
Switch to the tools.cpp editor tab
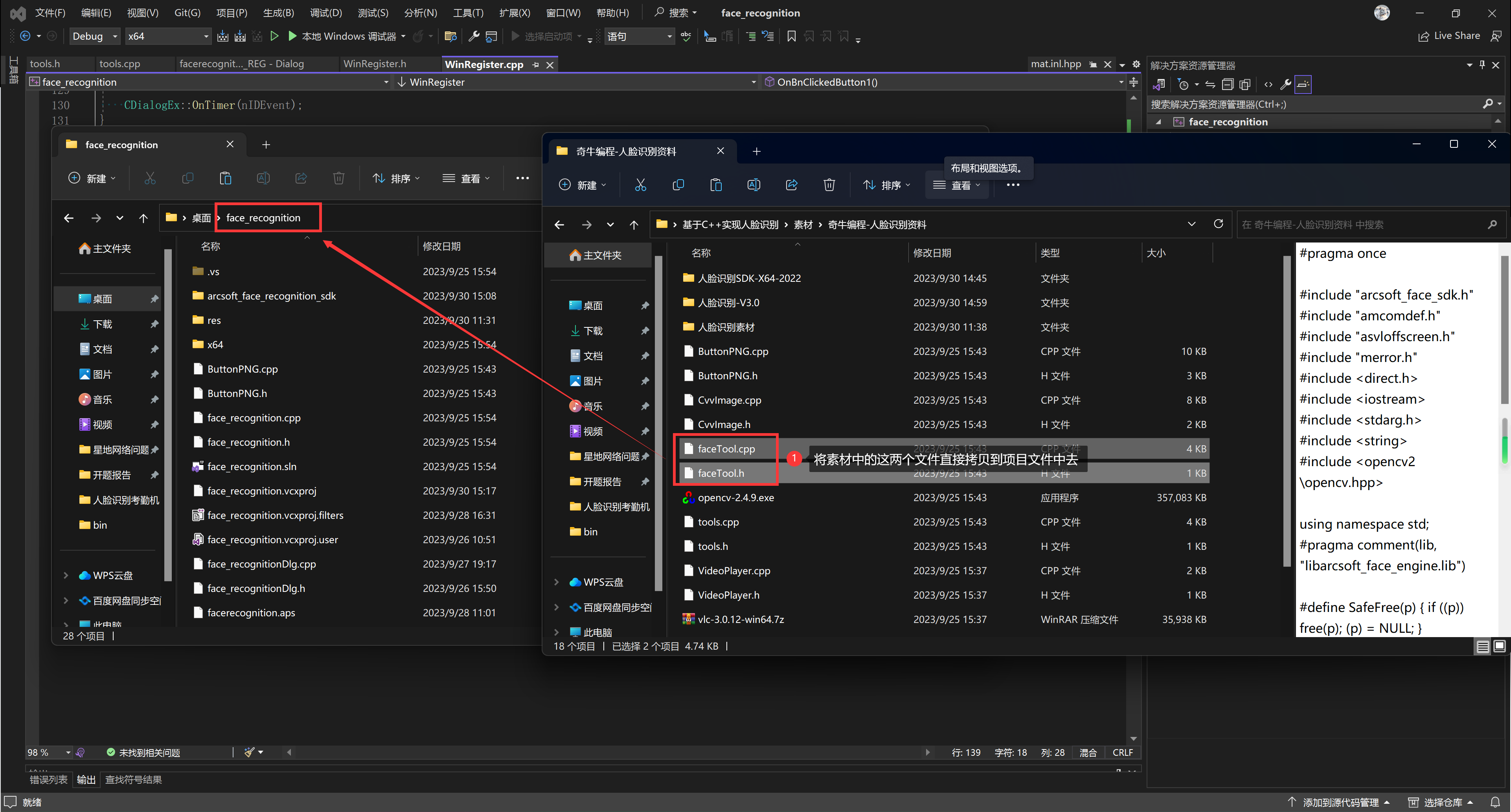(119, 64)
